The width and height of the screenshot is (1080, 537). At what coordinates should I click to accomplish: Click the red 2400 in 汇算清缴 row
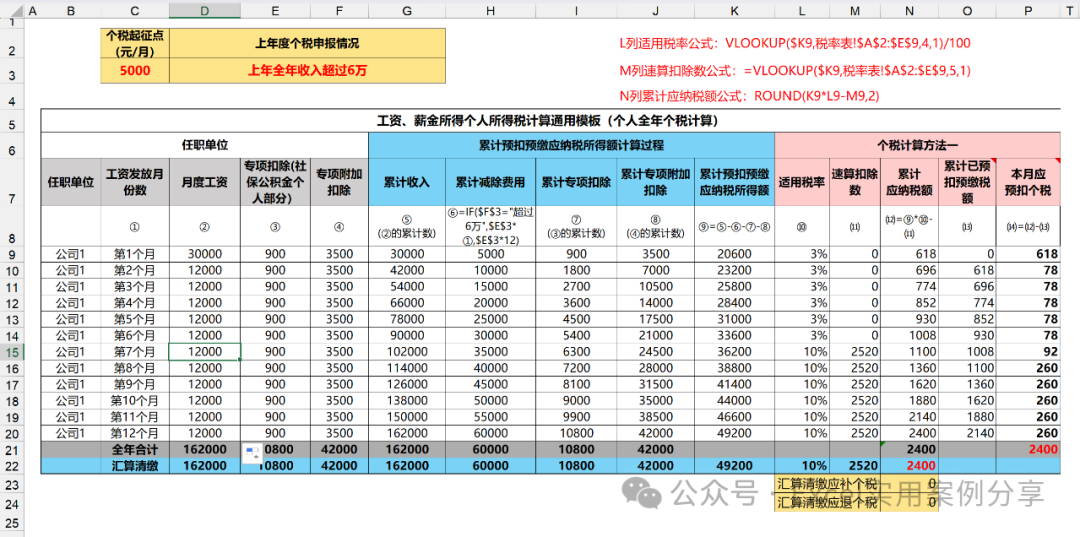point(909,465)
